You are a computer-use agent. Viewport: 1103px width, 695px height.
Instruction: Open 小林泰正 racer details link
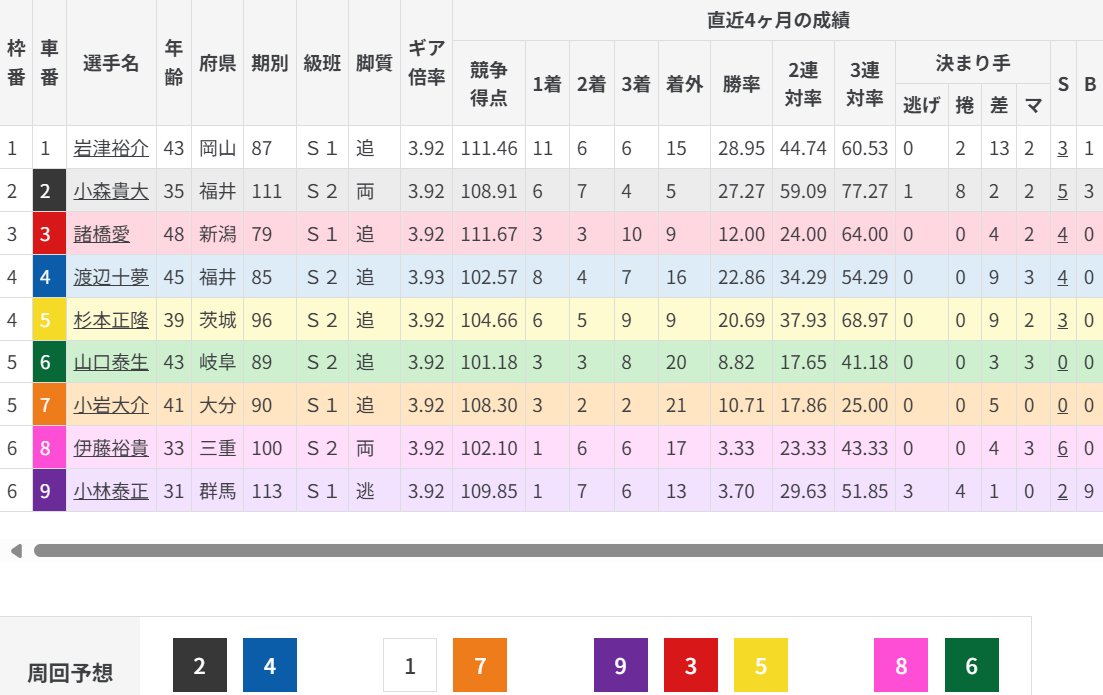pyautogui.click(x=111, y=492)
